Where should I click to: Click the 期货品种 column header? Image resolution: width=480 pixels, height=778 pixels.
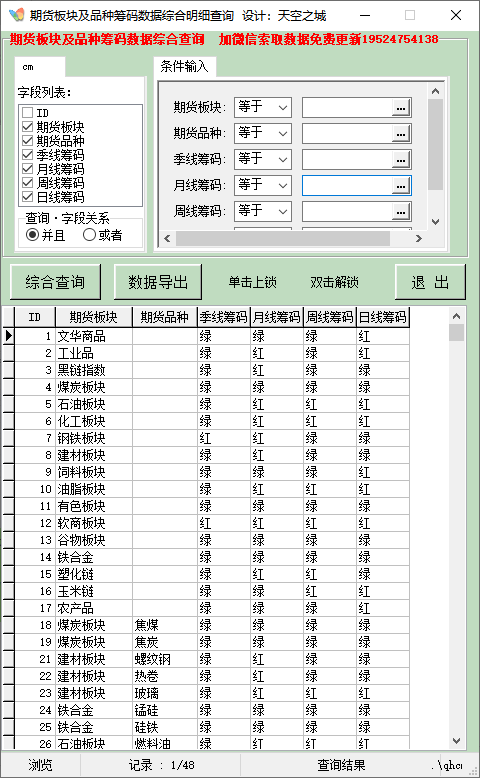pyautogui.click(x=164, y=317)
